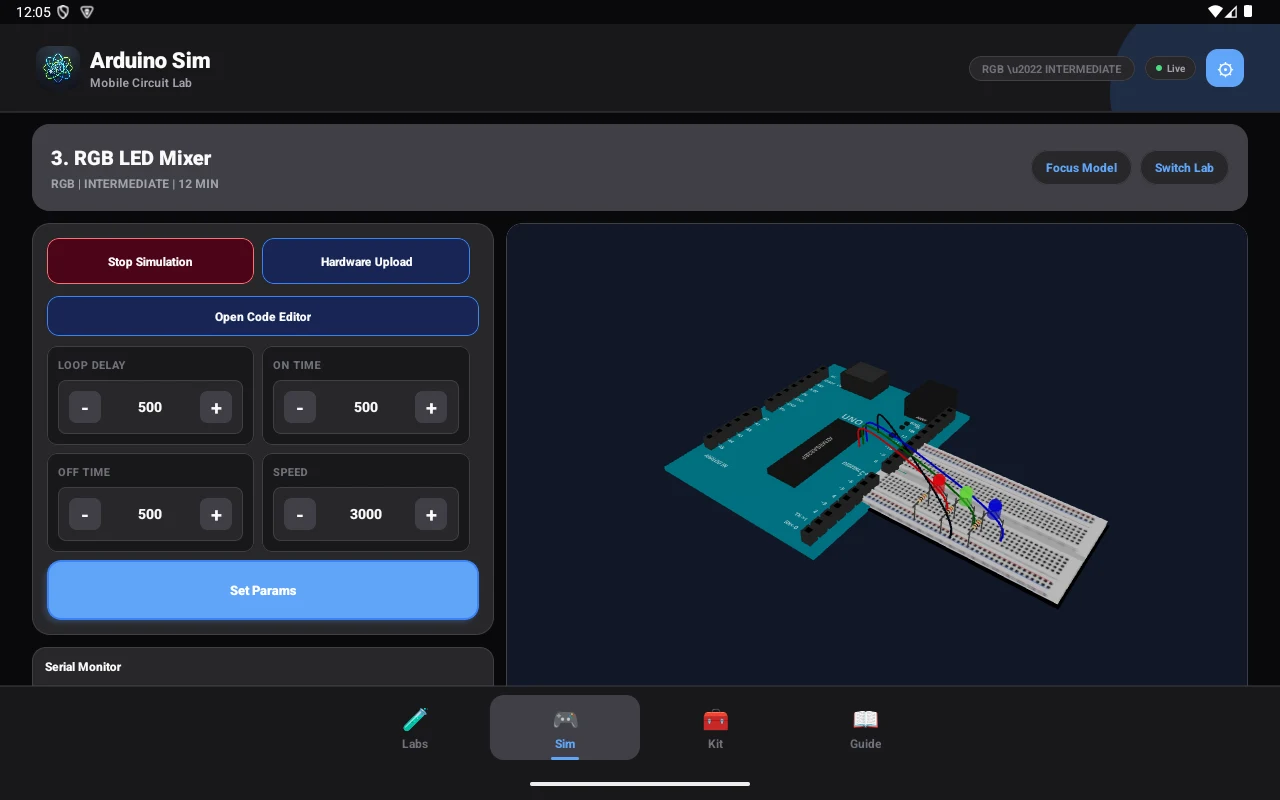Decrease the Loop Delay value

[x=85, y=407]
